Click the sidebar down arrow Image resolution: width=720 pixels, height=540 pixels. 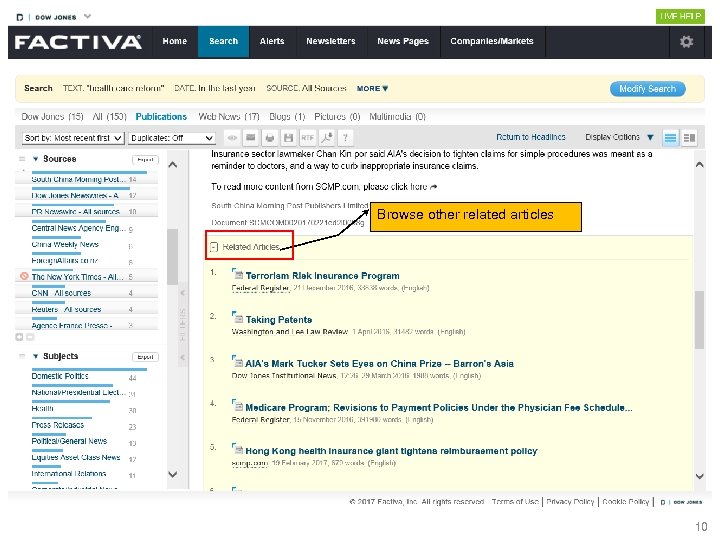pyautogui.click(x=173, y=474)
